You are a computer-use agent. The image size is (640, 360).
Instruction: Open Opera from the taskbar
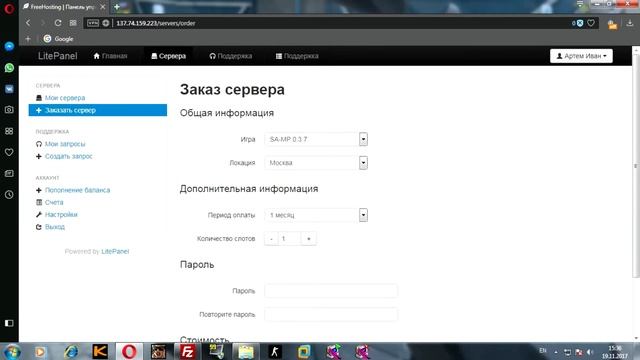(x=129, y=351)
